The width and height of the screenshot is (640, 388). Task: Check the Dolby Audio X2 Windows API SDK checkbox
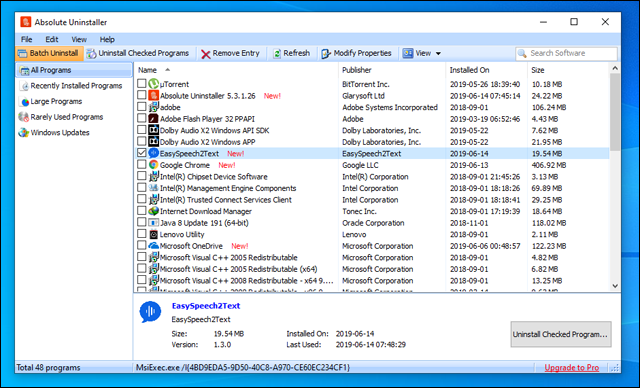coord(142,130)
